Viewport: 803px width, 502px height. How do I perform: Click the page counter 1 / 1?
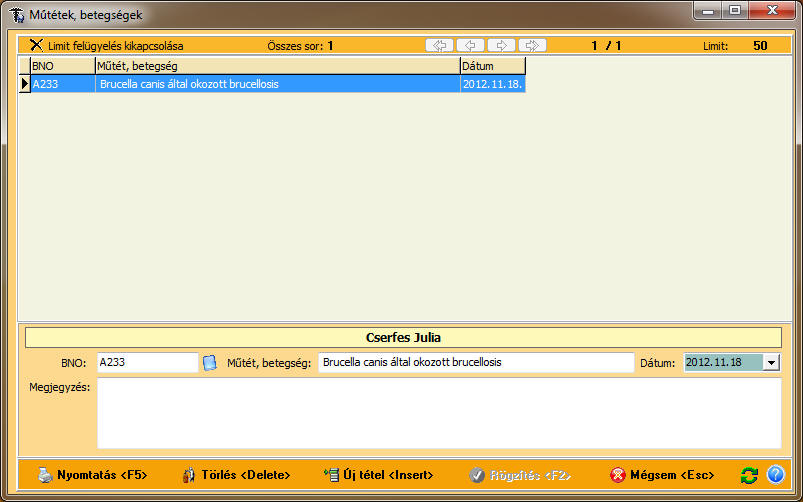pos(606,46)
